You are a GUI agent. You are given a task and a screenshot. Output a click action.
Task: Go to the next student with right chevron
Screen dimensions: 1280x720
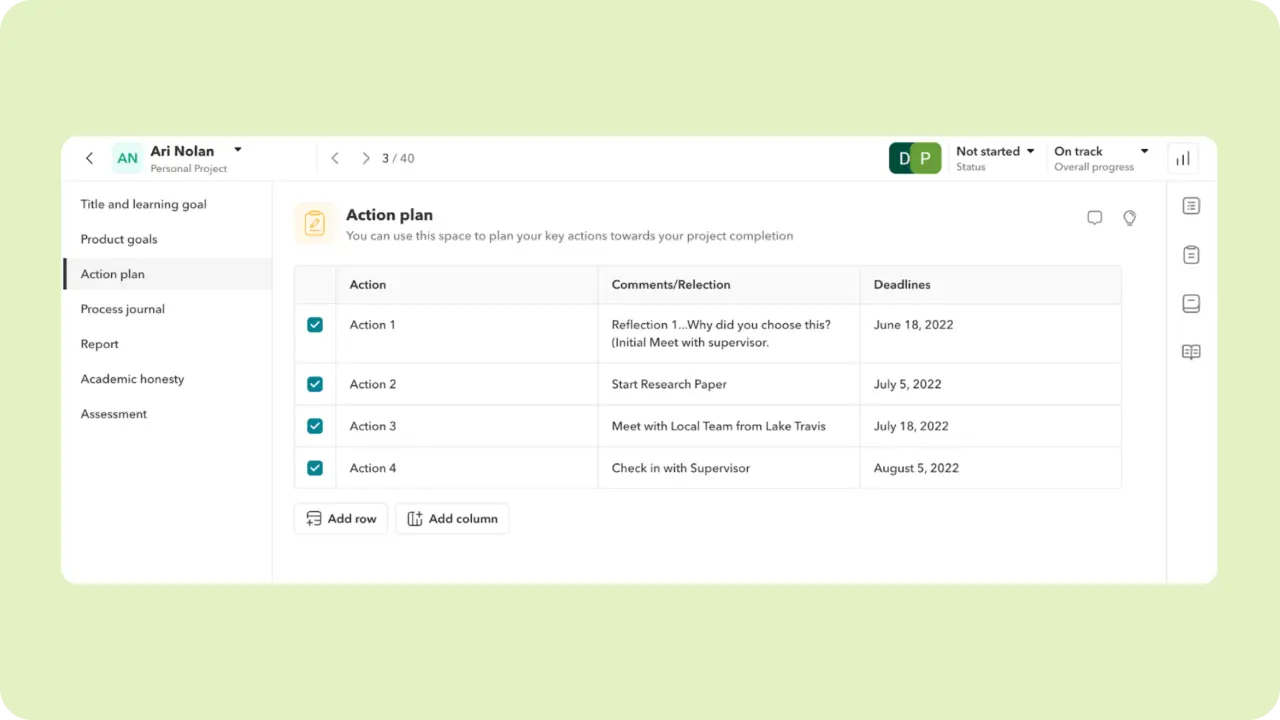pyautogui.click(x=365, y=158)
